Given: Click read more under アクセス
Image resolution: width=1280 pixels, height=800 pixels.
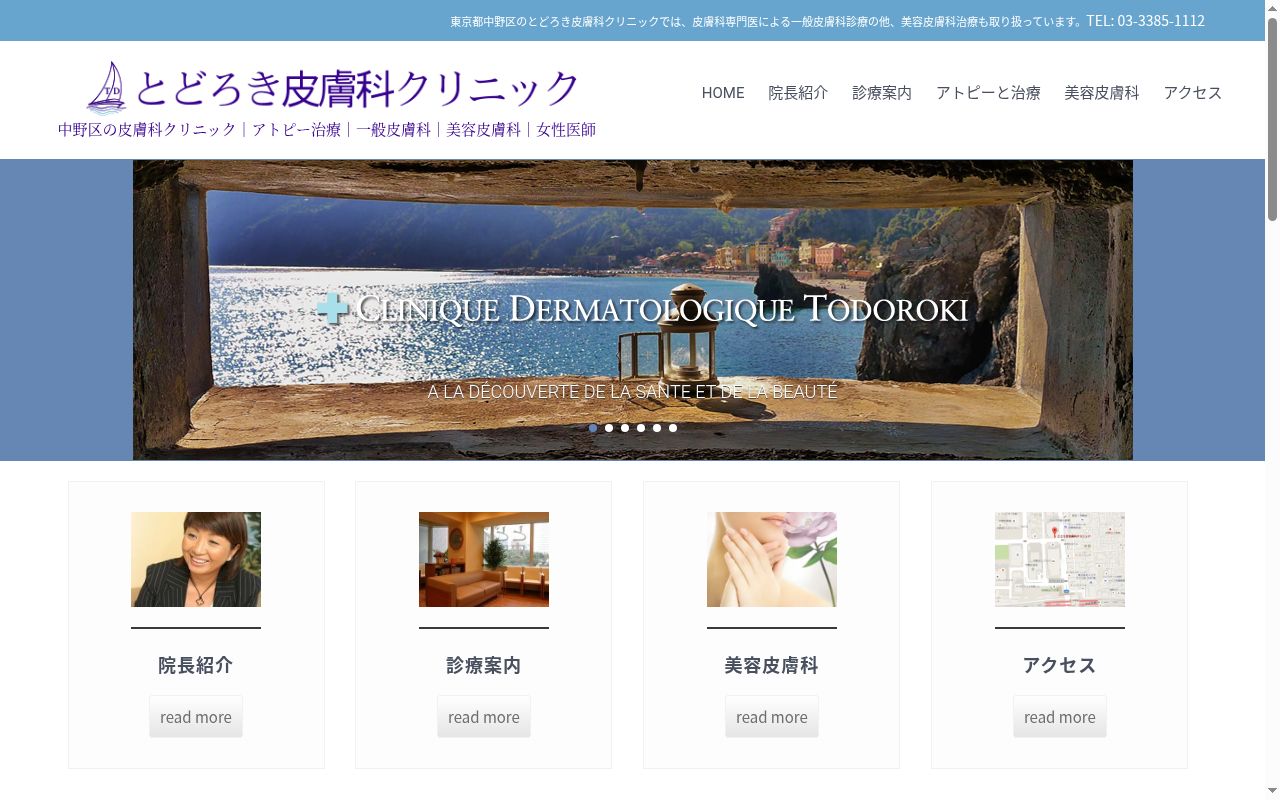Looking at the screenshot, I should [1060, 717].
